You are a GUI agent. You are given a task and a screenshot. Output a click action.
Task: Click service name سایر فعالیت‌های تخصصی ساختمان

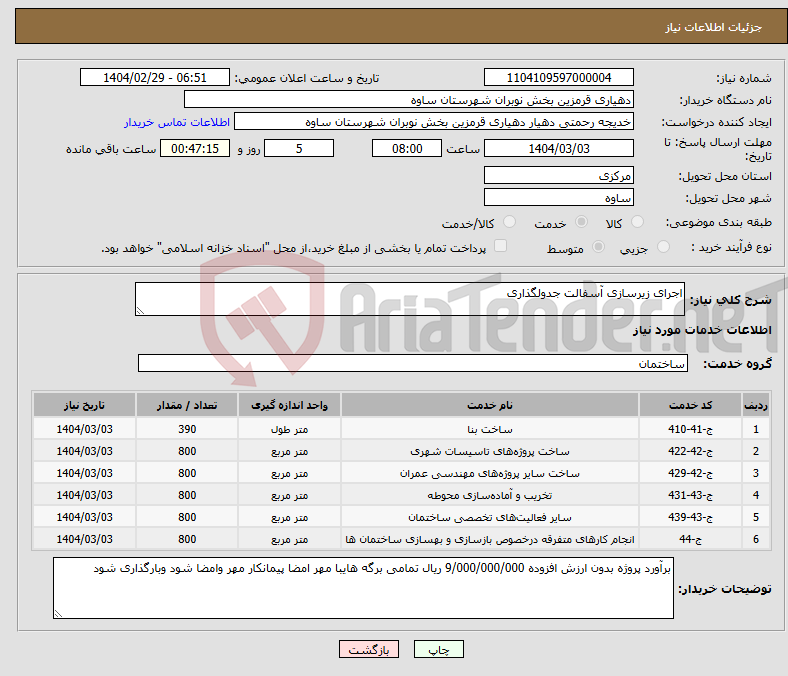pyautogui.click(x=489, y=517)
